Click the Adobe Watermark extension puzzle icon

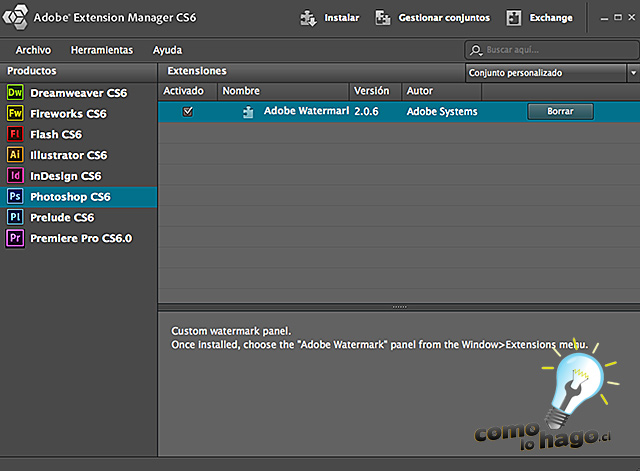[248, 112]
